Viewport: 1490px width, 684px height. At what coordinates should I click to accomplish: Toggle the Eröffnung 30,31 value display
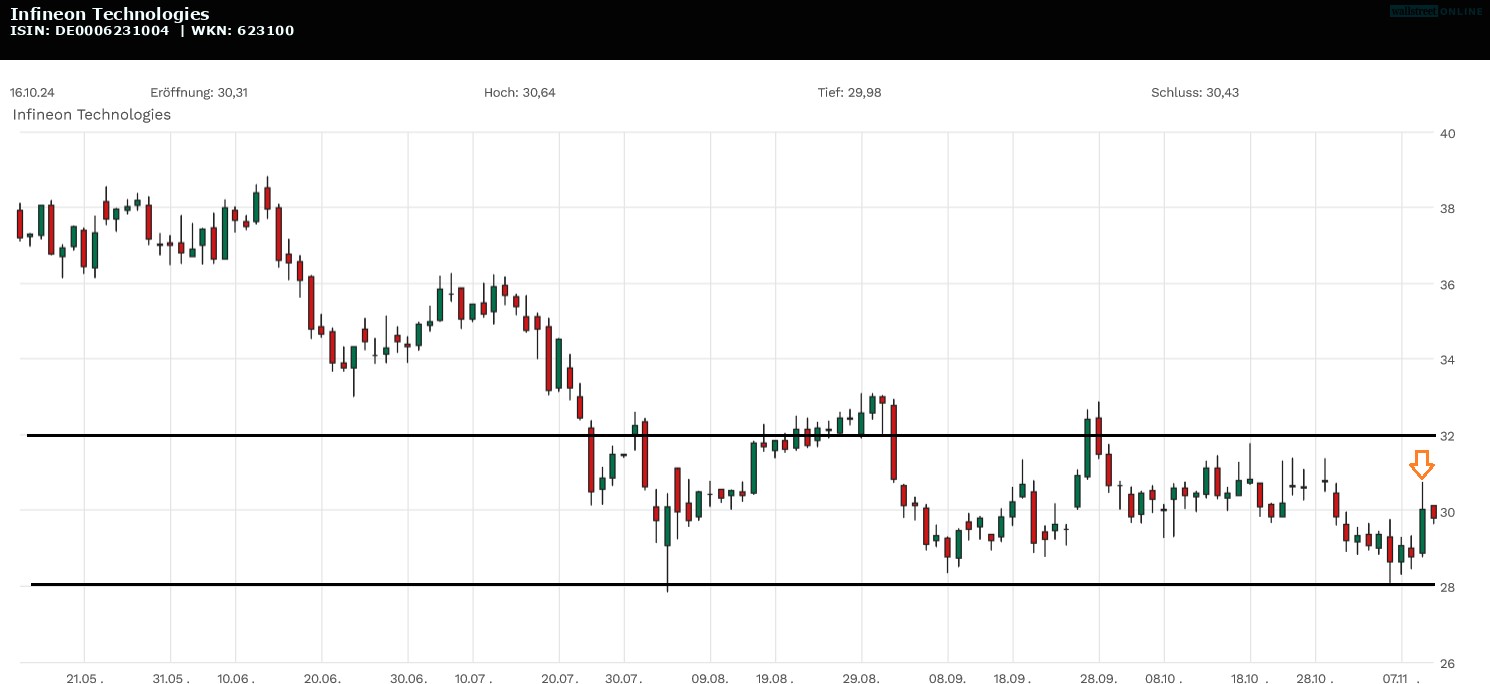tap(199, 92)
